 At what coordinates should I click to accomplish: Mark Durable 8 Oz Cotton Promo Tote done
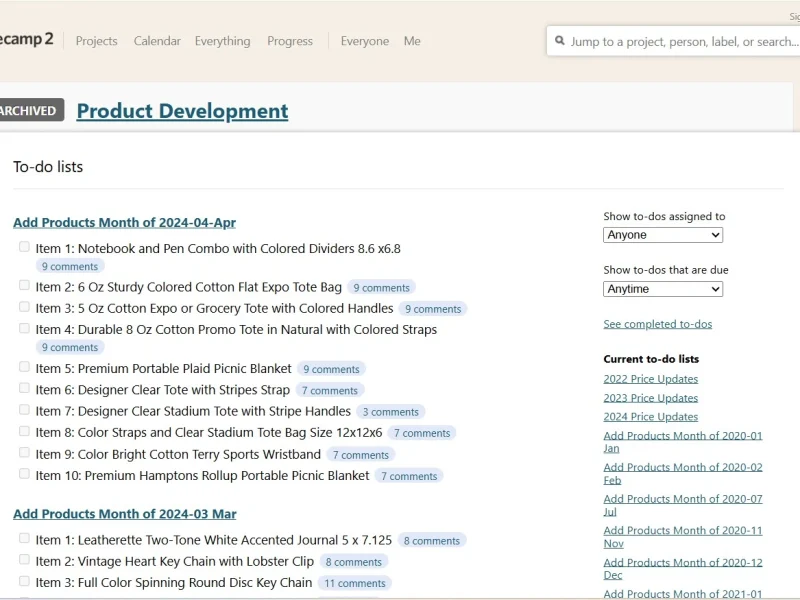[x=24, y=328]
